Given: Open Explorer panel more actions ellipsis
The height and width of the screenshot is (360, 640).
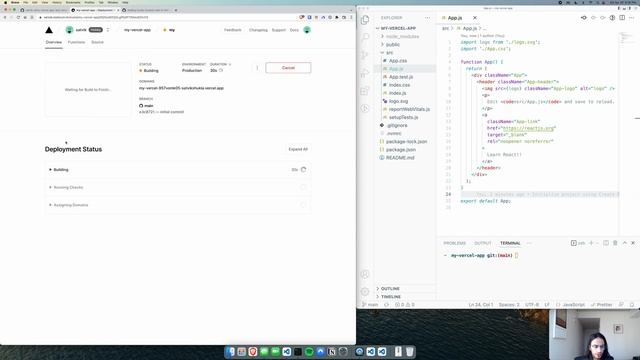Looking at the screenshot, I should point(427,18).
